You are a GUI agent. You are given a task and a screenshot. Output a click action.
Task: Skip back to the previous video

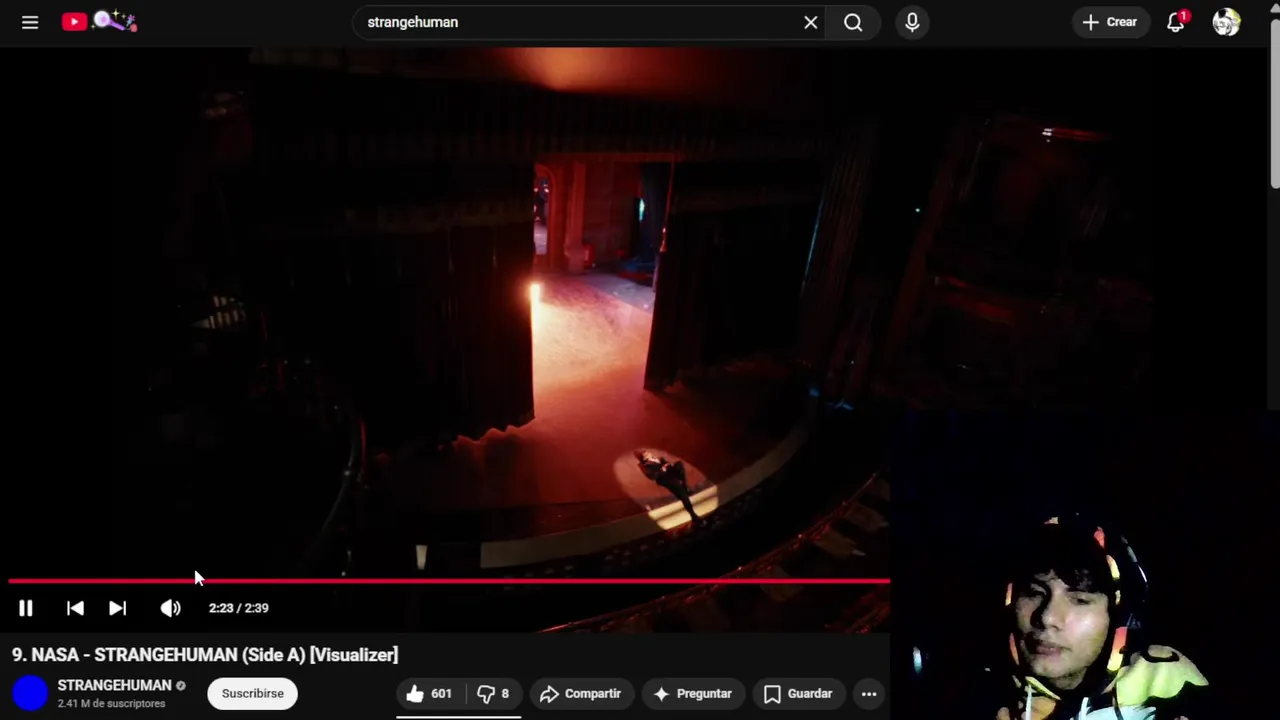point(75,608)
